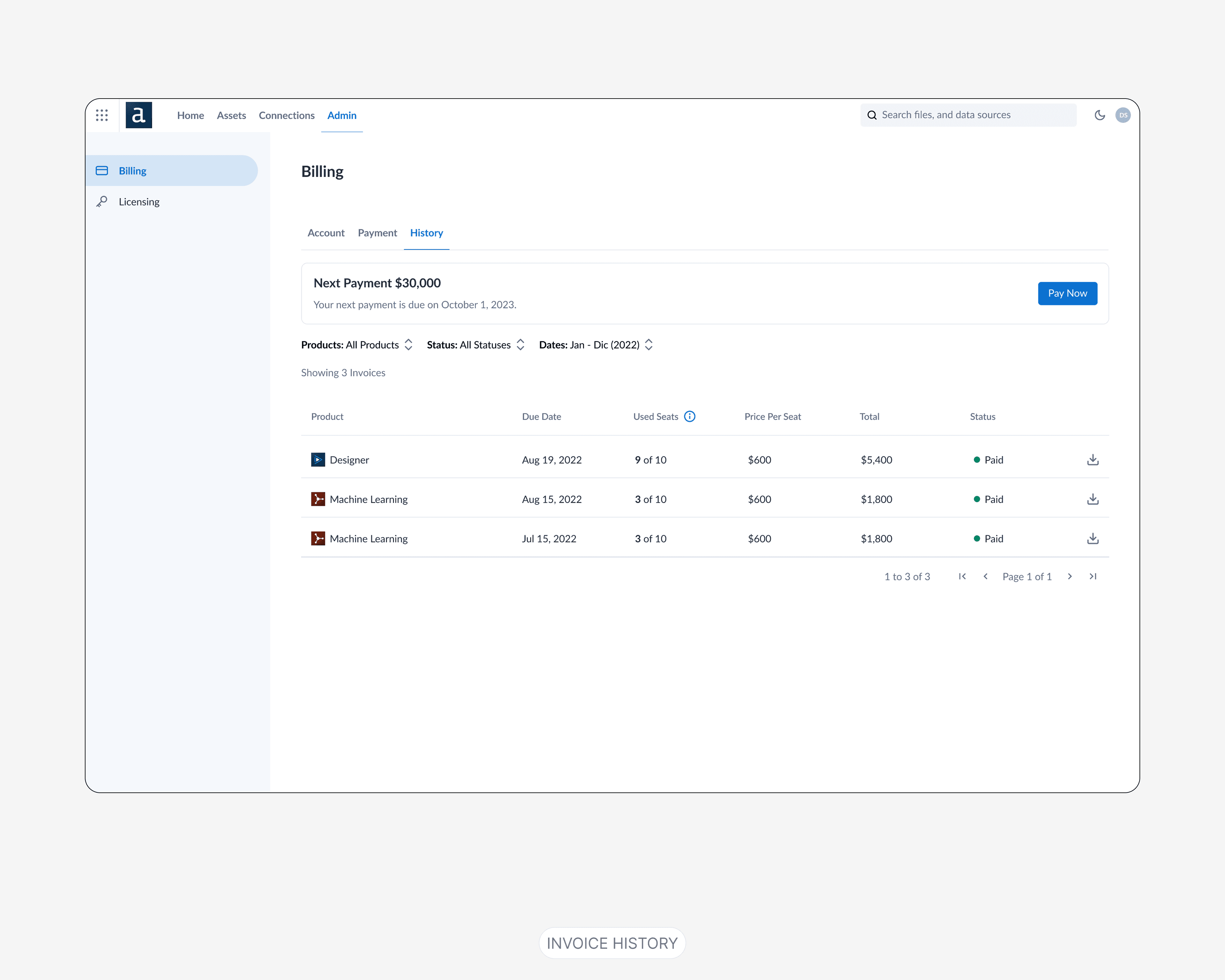Switch to the Account tab

(x=326, y=233)
